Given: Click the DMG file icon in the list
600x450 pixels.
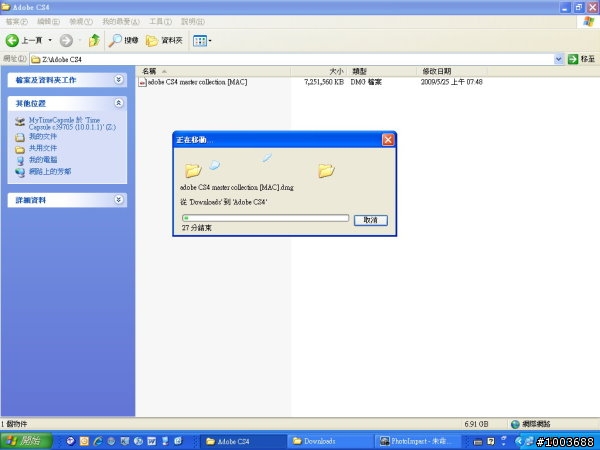Looking at the screenshot, I should pyautogui.click(x=142, y=82).
